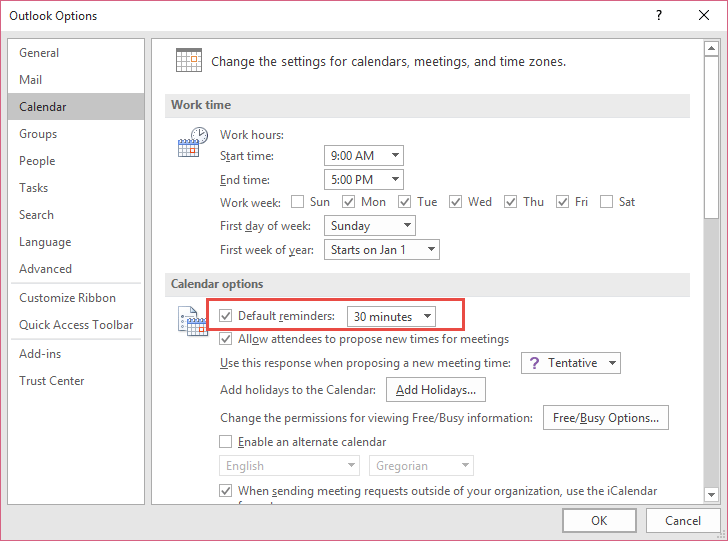
Task: Open the First week of year dropdown
Action: 382,249
